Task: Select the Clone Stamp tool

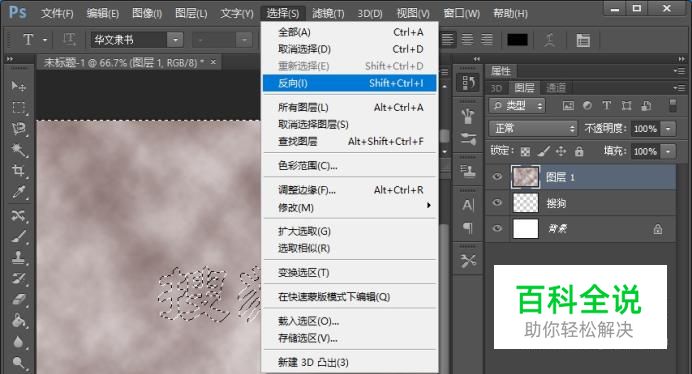Action: tap(18, 257)
